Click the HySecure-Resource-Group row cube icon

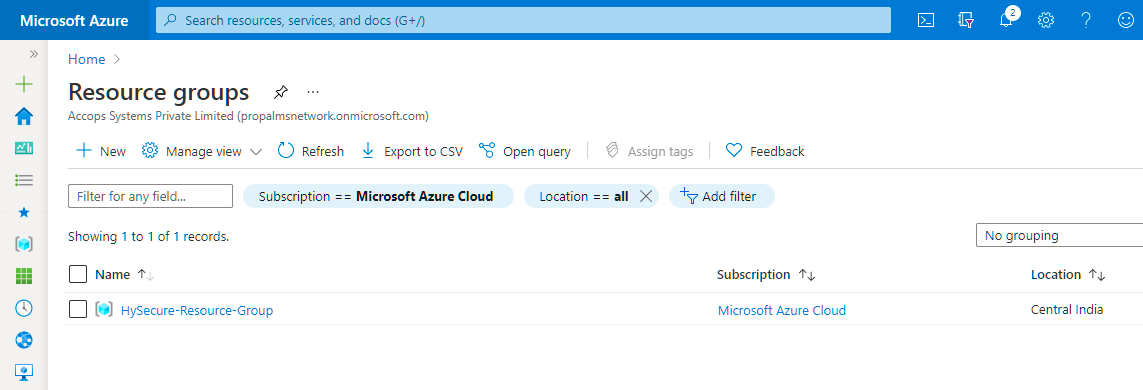coord(104,310)
